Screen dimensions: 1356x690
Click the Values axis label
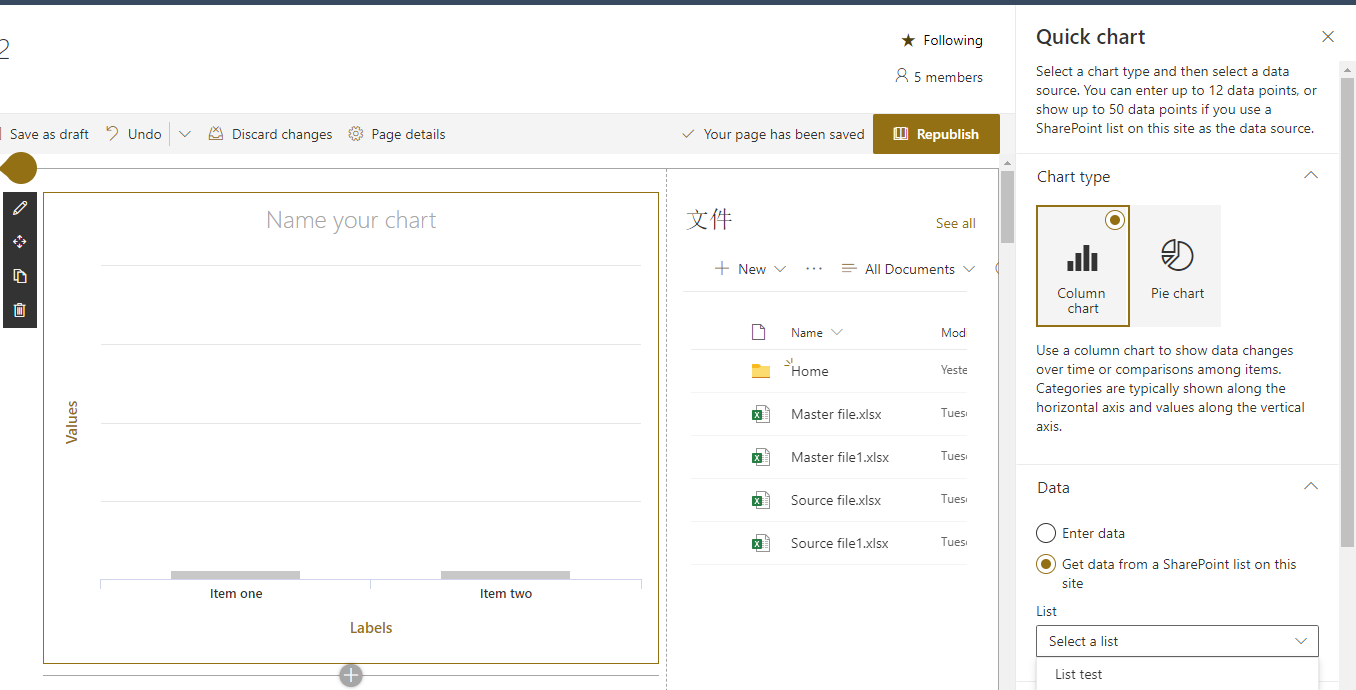[71, 422]
